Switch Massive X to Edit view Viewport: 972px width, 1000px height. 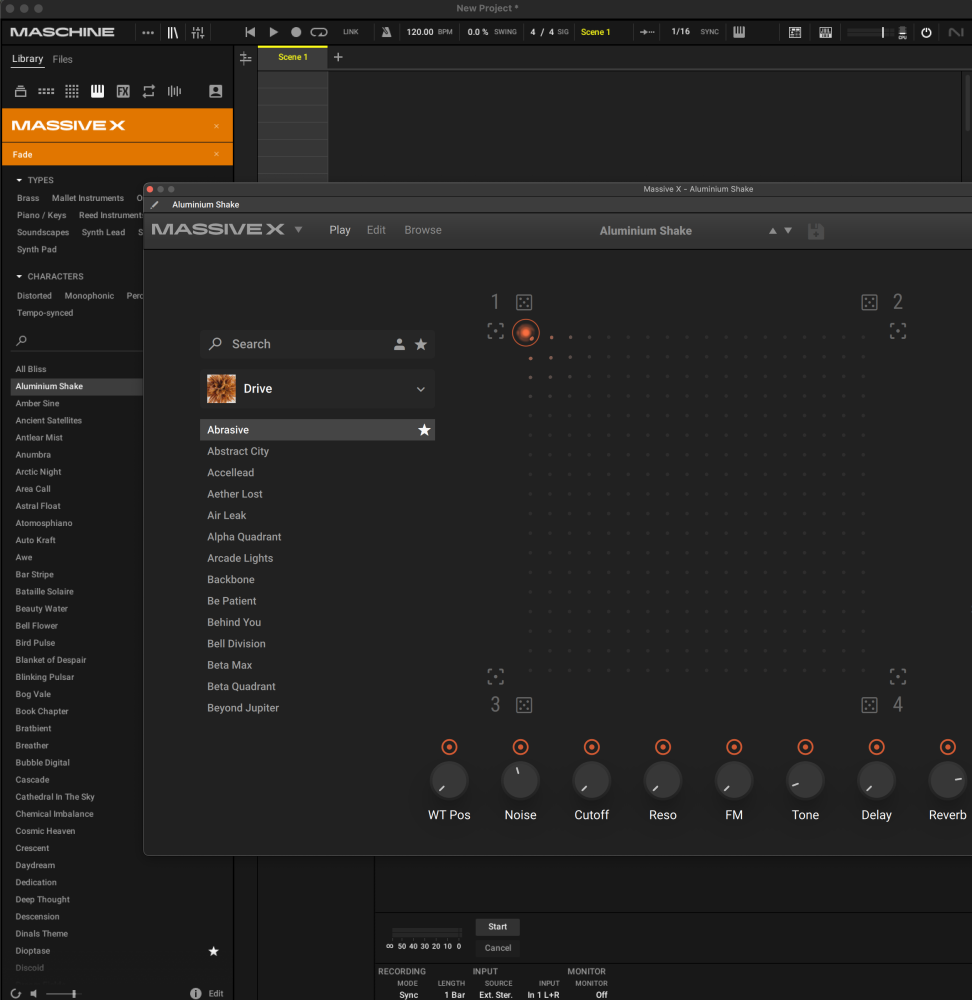(376, 230)
